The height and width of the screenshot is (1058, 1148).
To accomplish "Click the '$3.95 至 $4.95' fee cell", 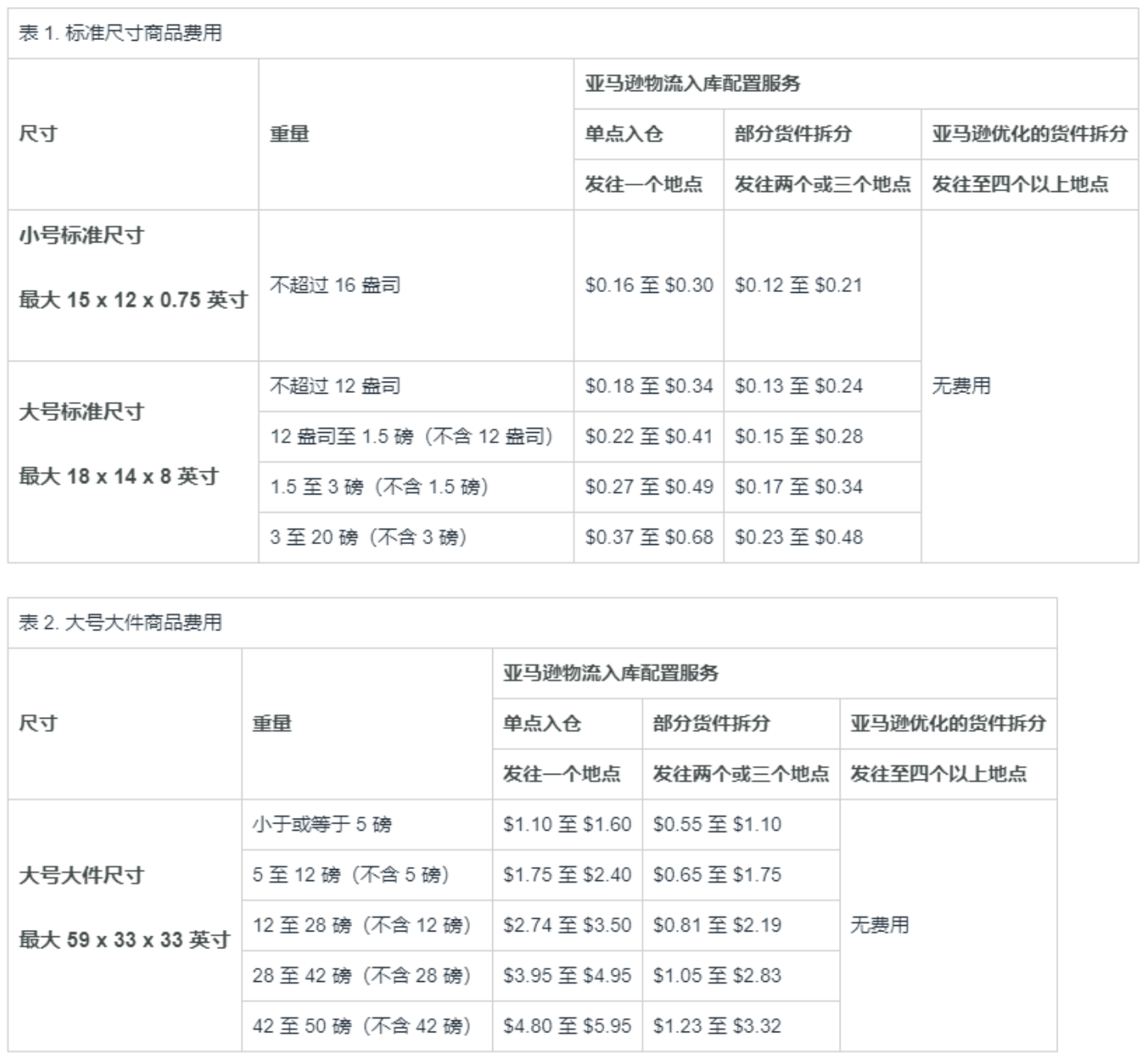I will [x=567, y=976].
